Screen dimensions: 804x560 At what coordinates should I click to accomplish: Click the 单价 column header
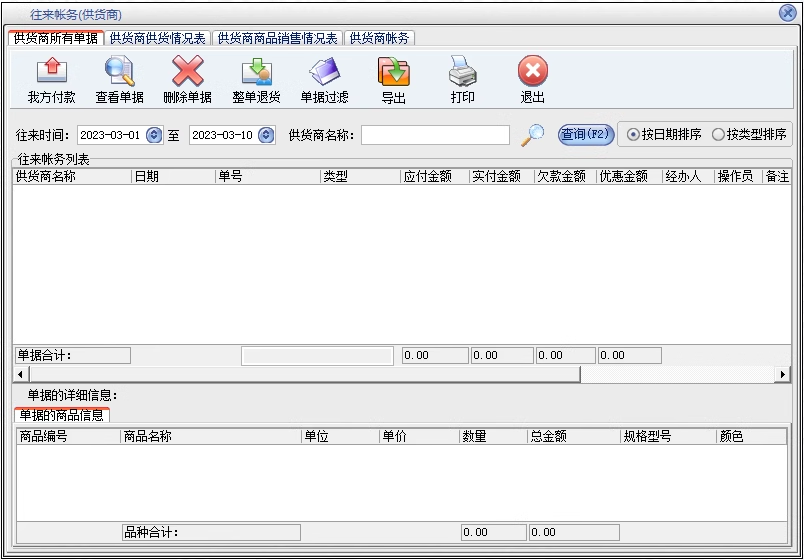[x=419, y=437]
